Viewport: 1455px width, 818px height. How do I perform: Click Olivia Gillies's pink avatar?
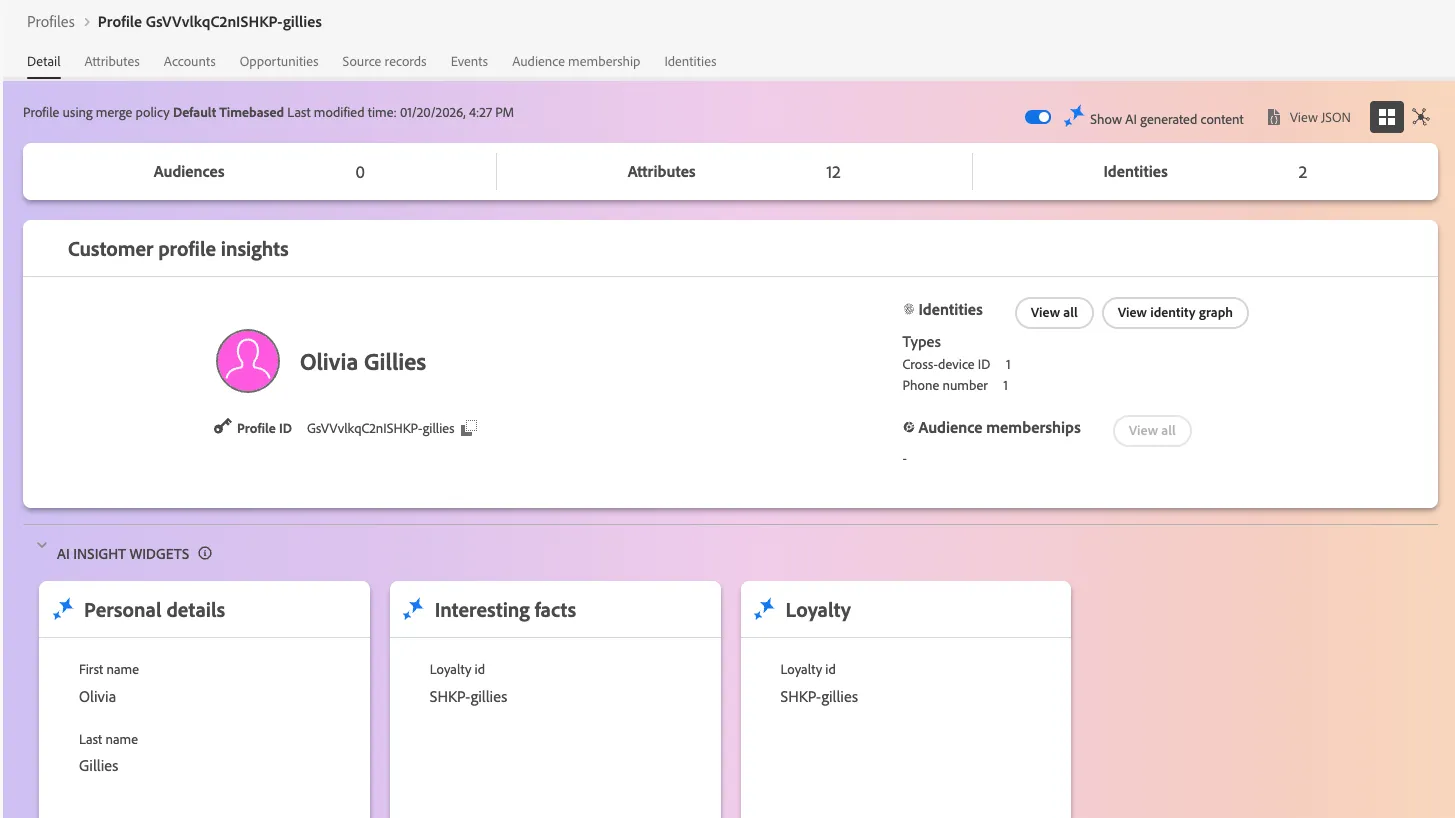pos(248,361)
